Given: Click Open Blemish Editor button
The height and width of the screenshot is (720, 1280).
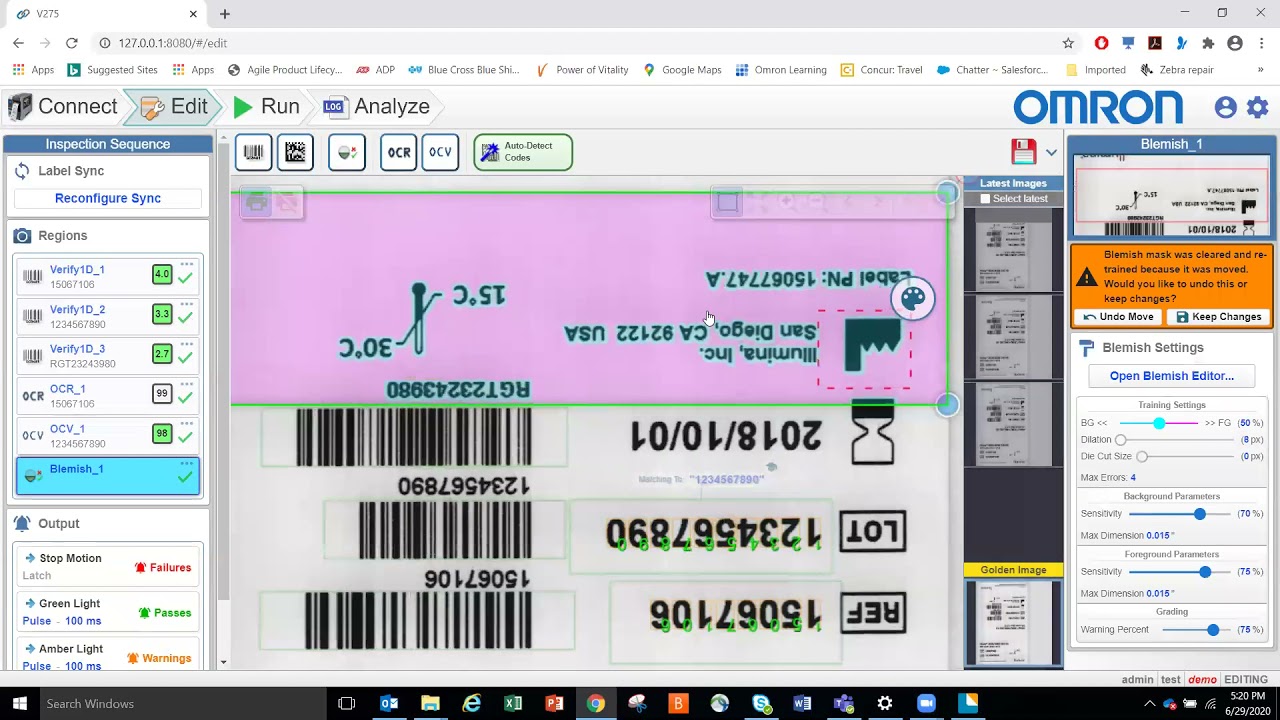Looking at the screenshot, I should pos(1172,376).
